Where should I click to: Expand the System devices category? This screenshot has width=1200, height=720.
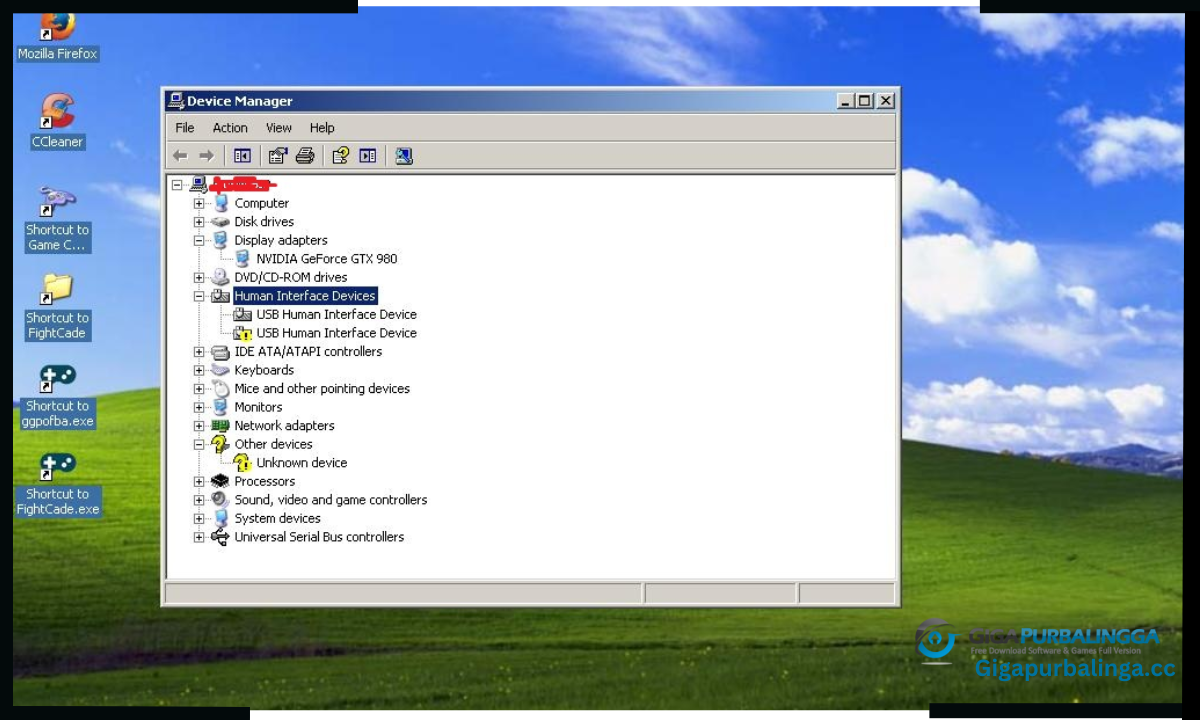pos(199,518)
